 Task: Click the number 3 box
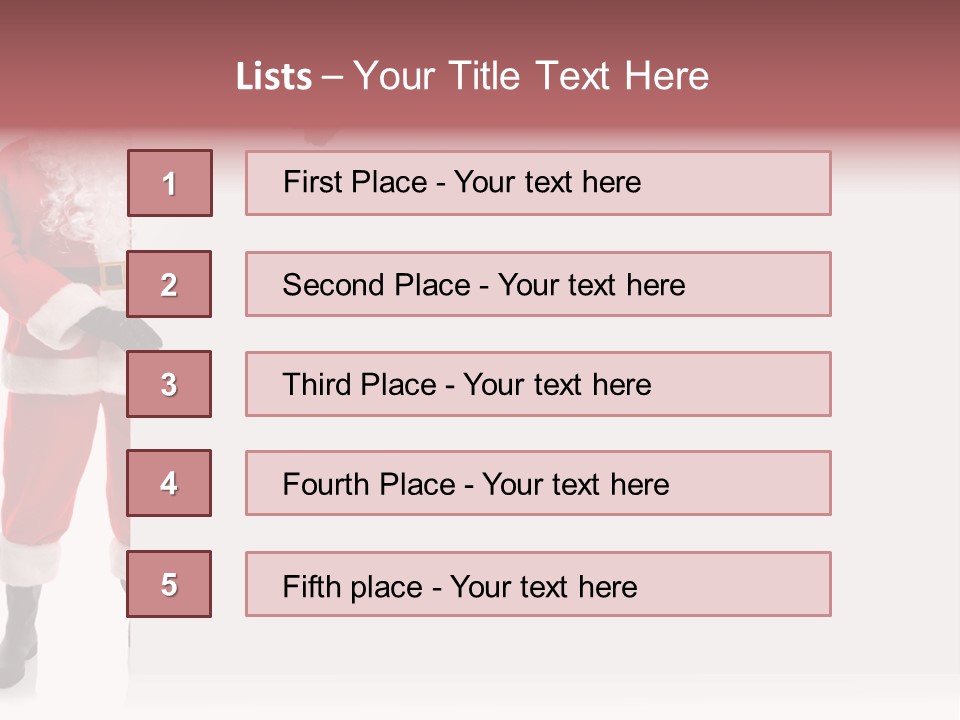[x=170, y=384]
